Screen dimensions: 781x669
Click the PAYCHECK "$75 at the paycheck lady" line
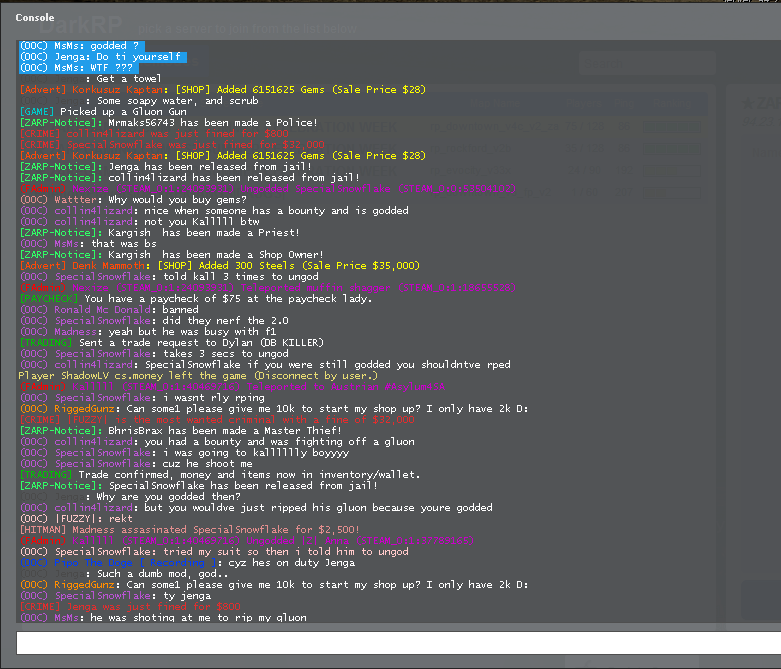[x=196, y=298]
